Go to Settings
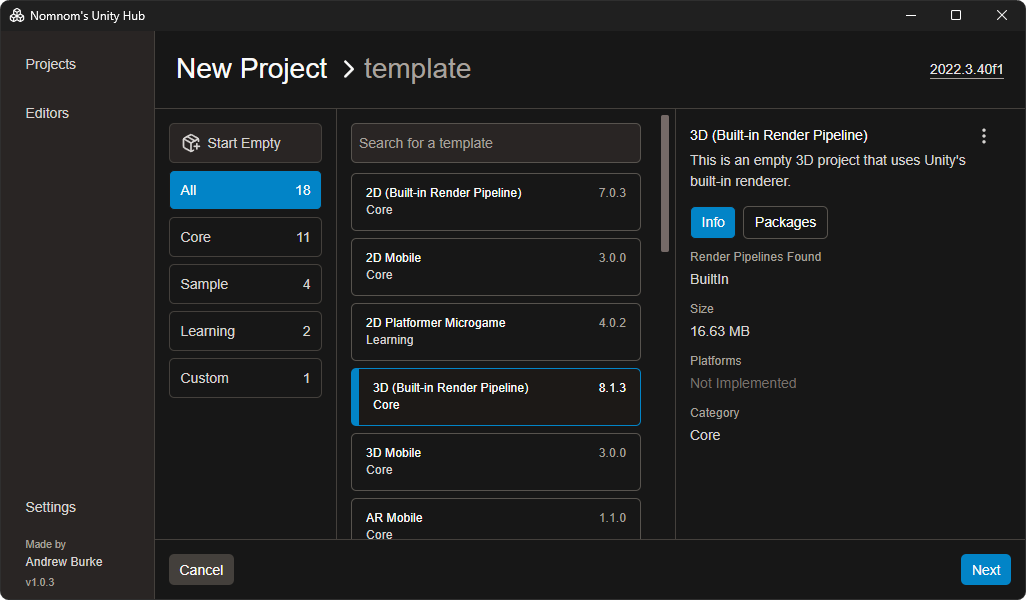The height and width of the screenshot is (600, 1026). [50, 507]
